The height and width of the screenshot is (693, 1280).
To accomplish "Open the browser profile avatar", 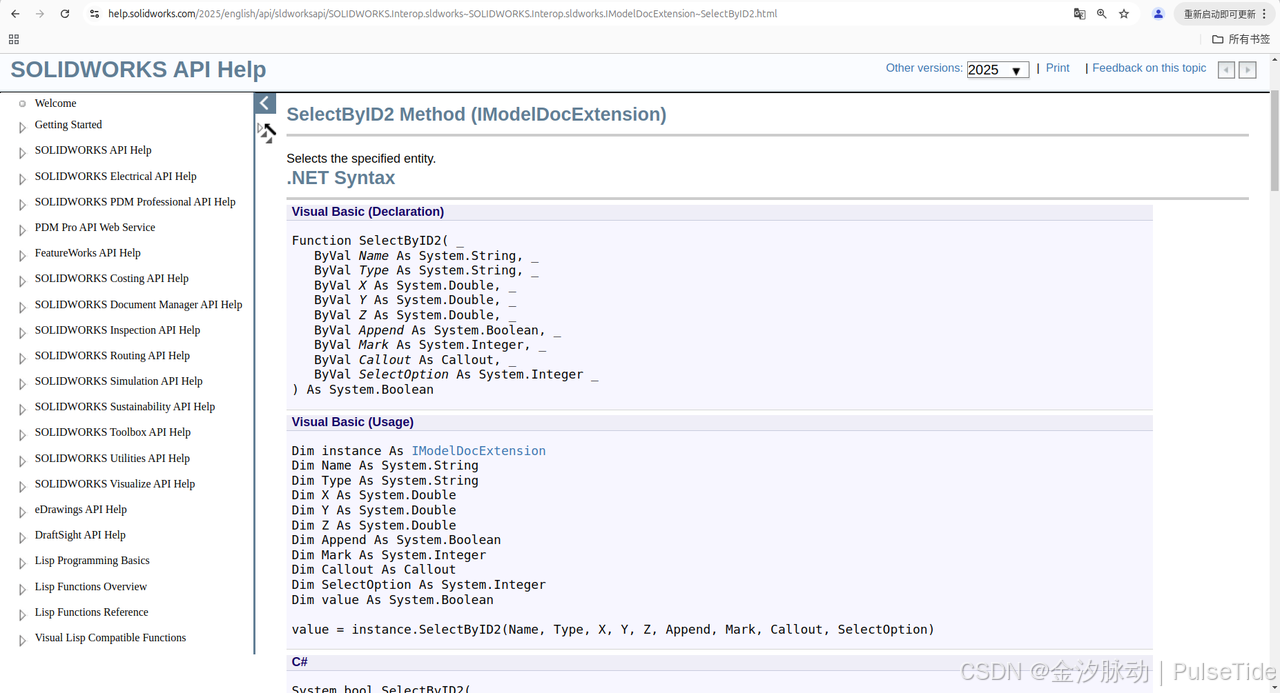I will point(1158,14).
